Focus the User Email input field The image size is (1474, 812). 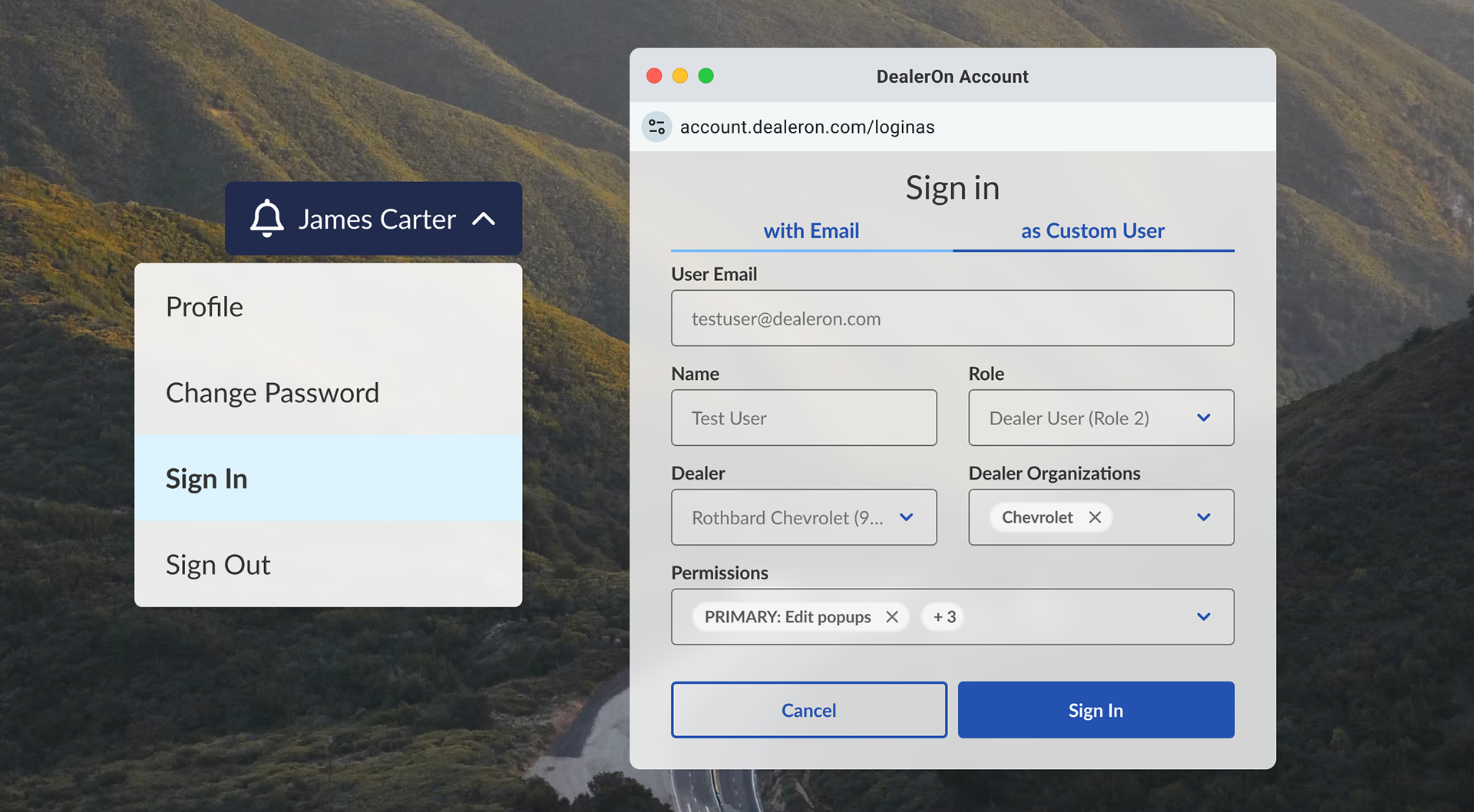953,318
